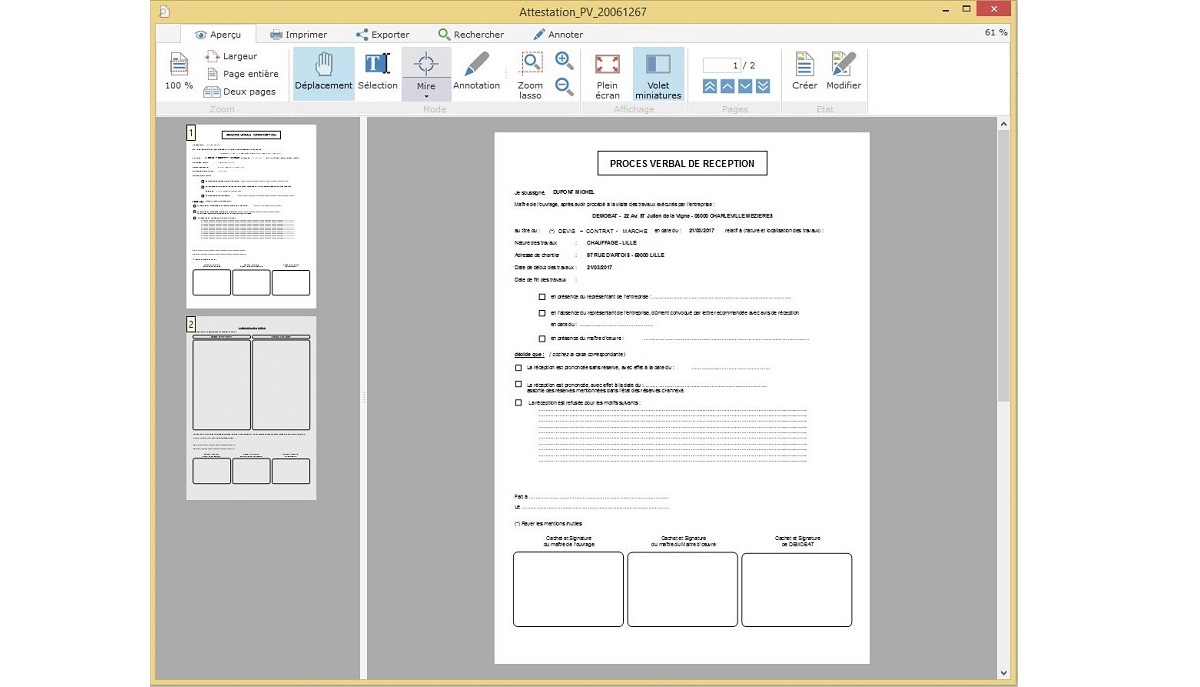Activate the Zoom lasso tool
This screenshot has height=687, width=1200.
[x=531, y=75]
